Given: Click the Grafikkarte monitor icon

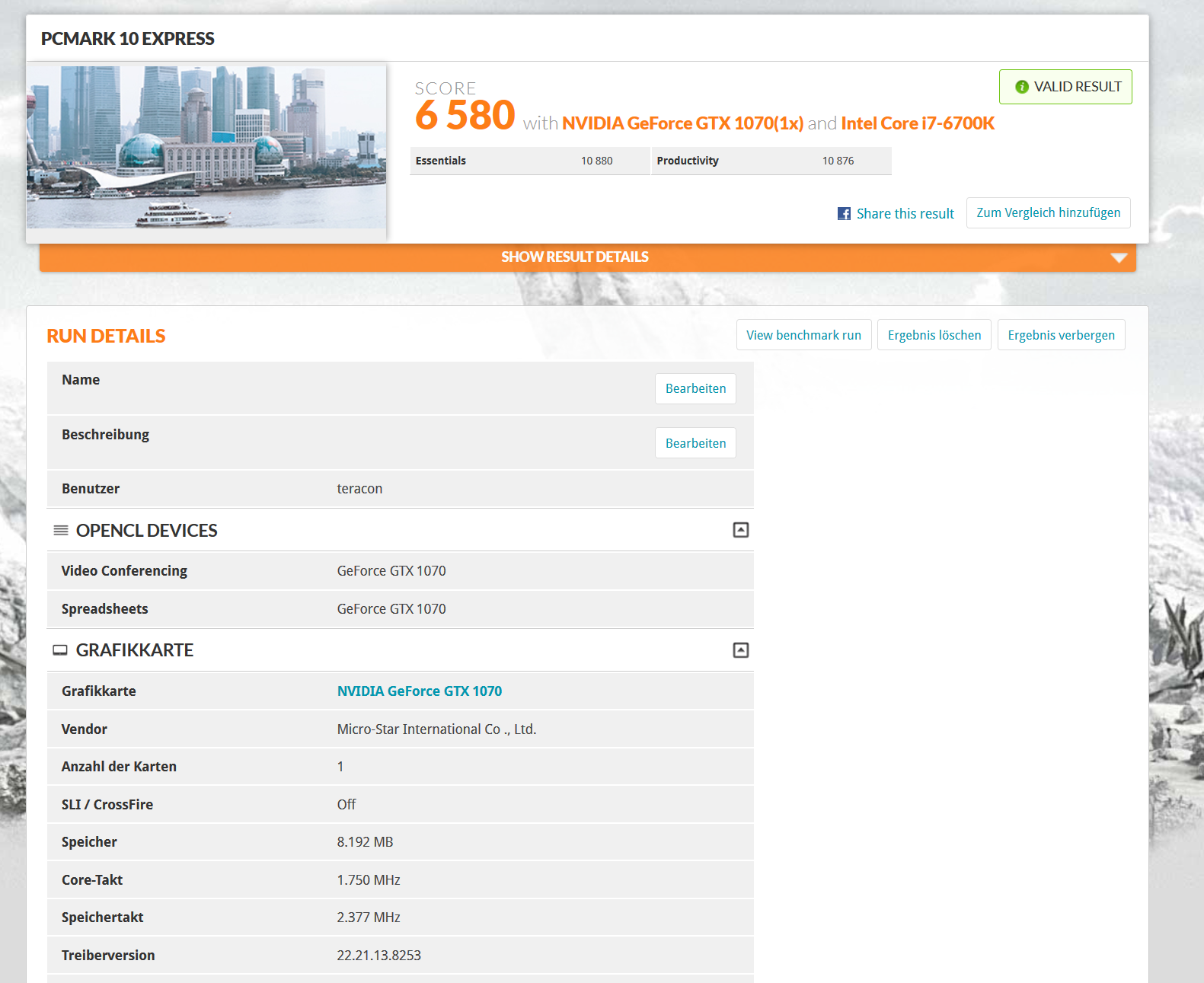Looking at the screenshot, I should [60, 650].
